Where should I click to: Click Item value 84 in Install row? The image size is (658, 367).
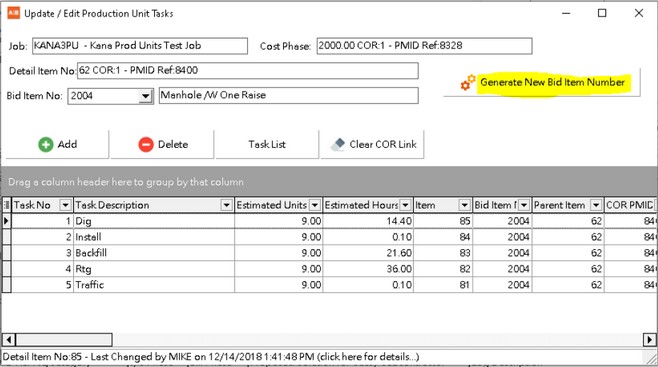coord(443,237)
